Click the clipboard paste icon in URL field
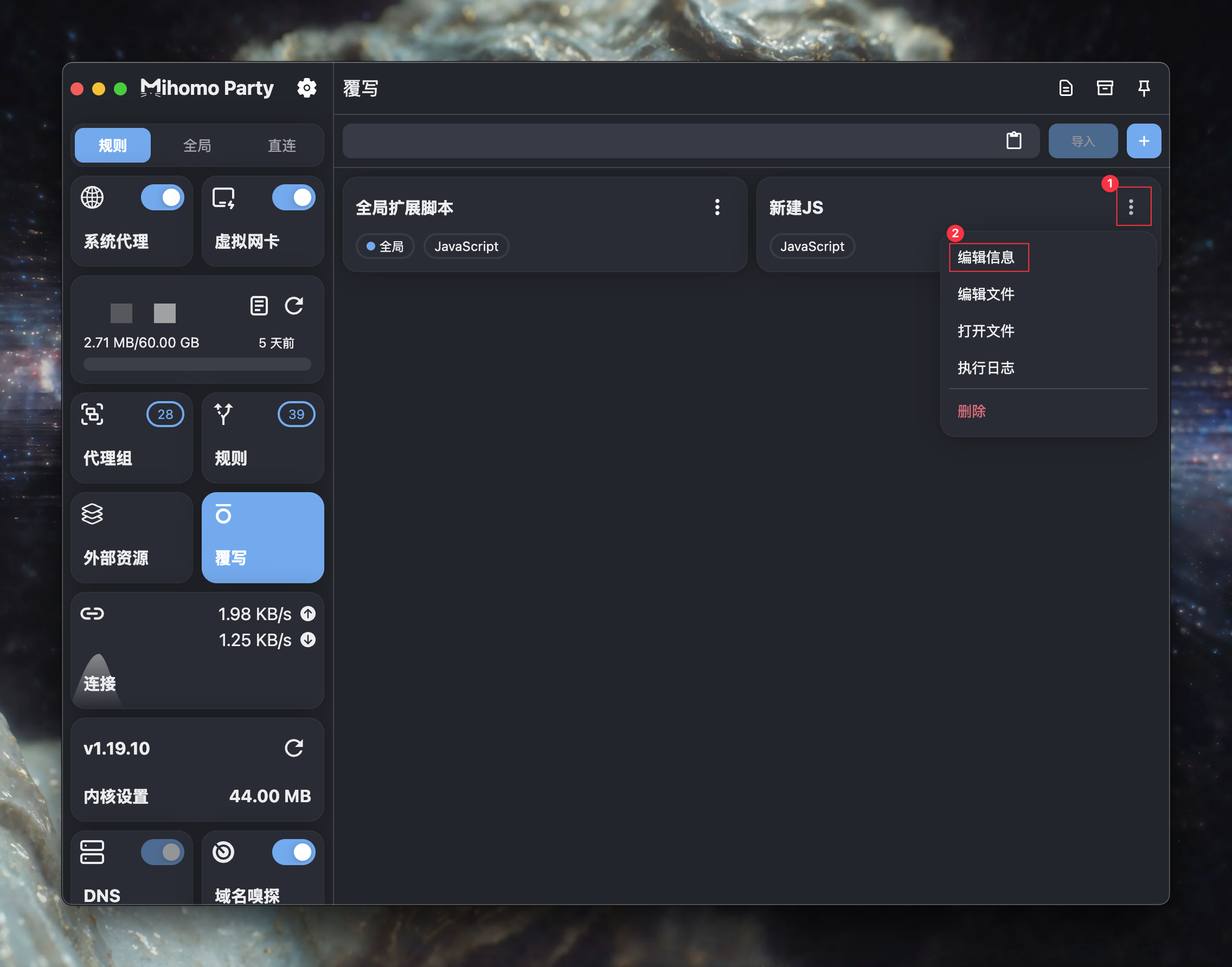Viewport: 1232px width, 967px height. 1013,140
